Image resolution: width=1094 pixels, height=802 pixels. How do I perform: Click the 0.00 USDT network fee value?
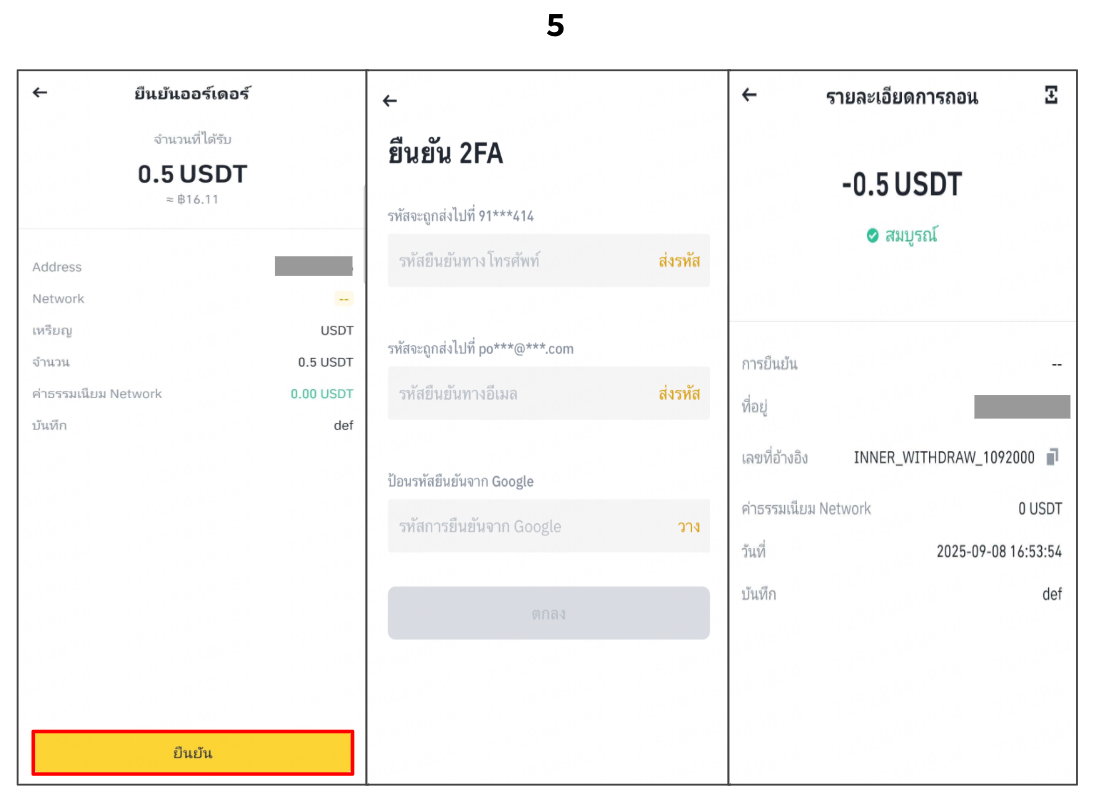321,394
